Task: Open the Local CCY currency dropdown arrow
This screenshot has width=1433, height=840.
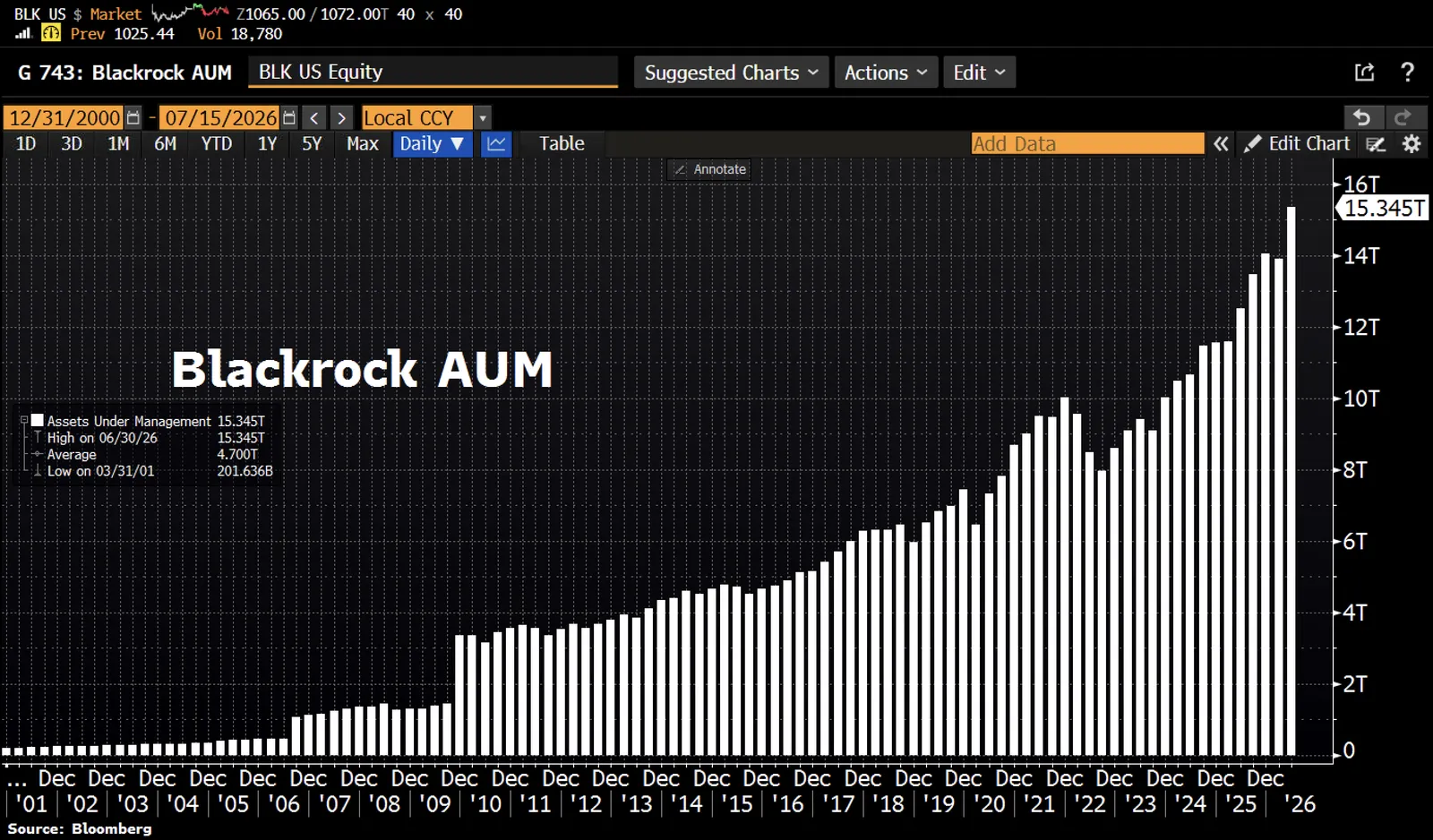Action: tap(483, 118)
